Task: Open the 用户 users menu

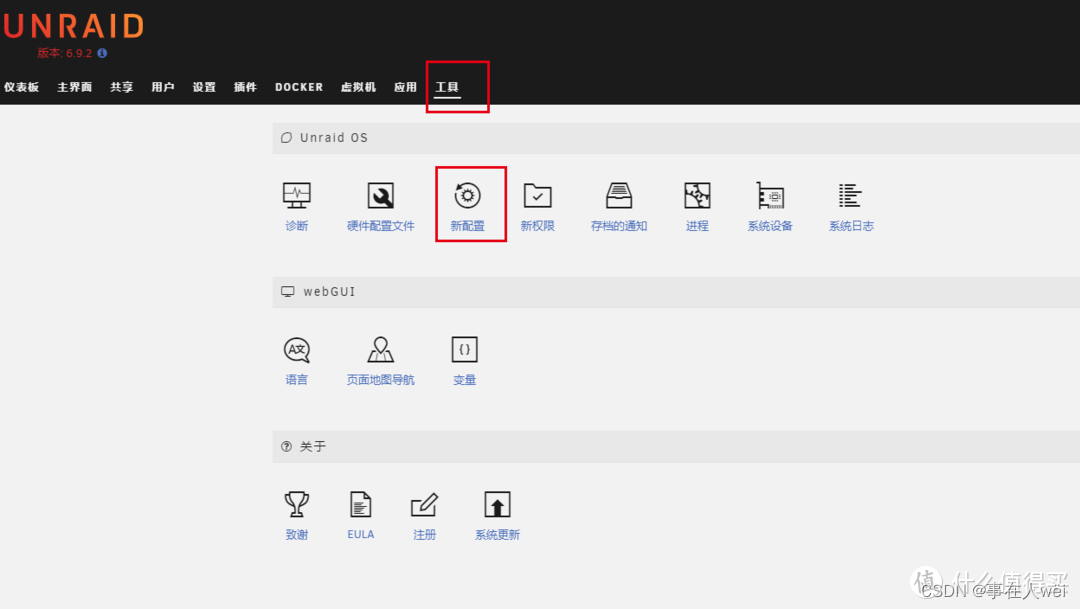Action: tap(163, 87)
